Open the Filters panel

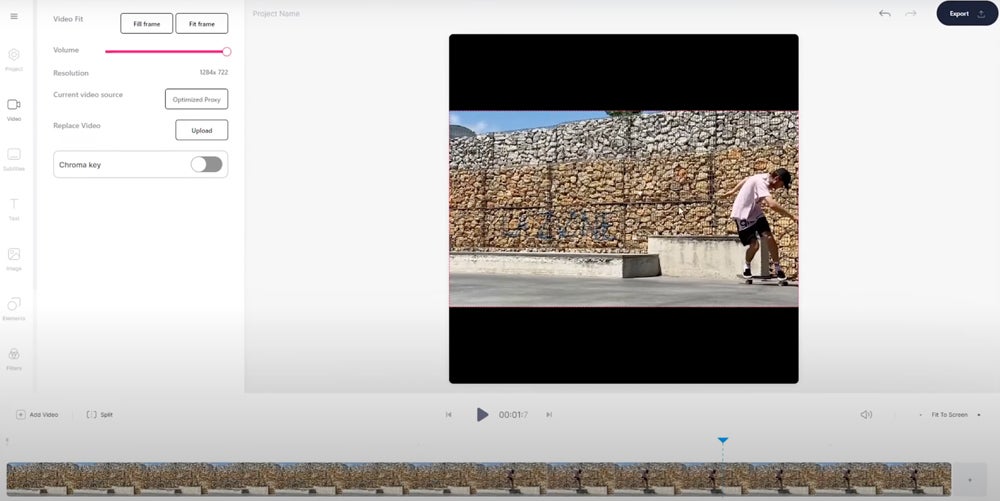[14, 357]
